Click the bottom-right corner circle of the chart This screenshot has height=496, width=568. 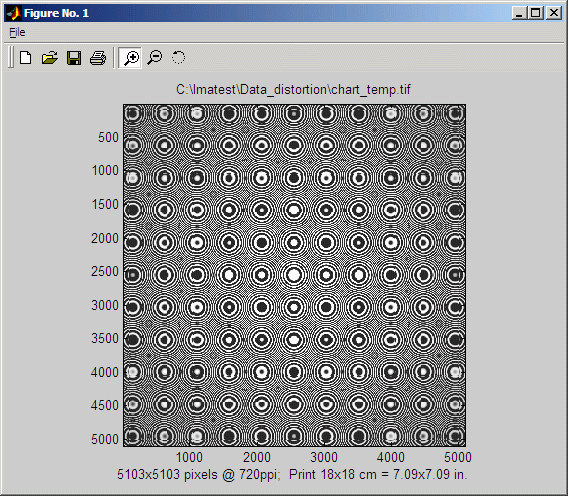coord(456,437)
